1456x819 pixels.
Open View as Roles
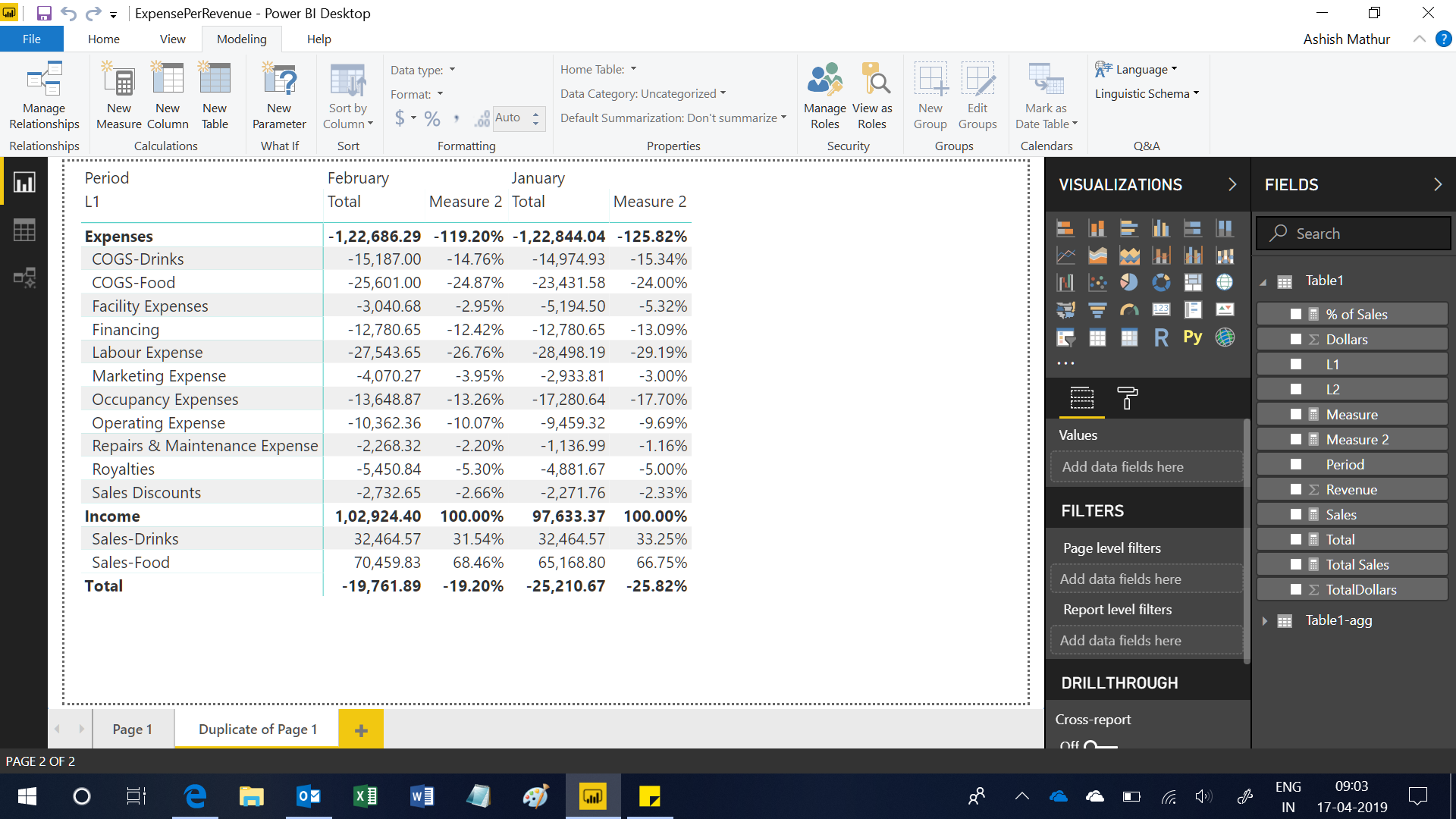(x=872, y=96)
